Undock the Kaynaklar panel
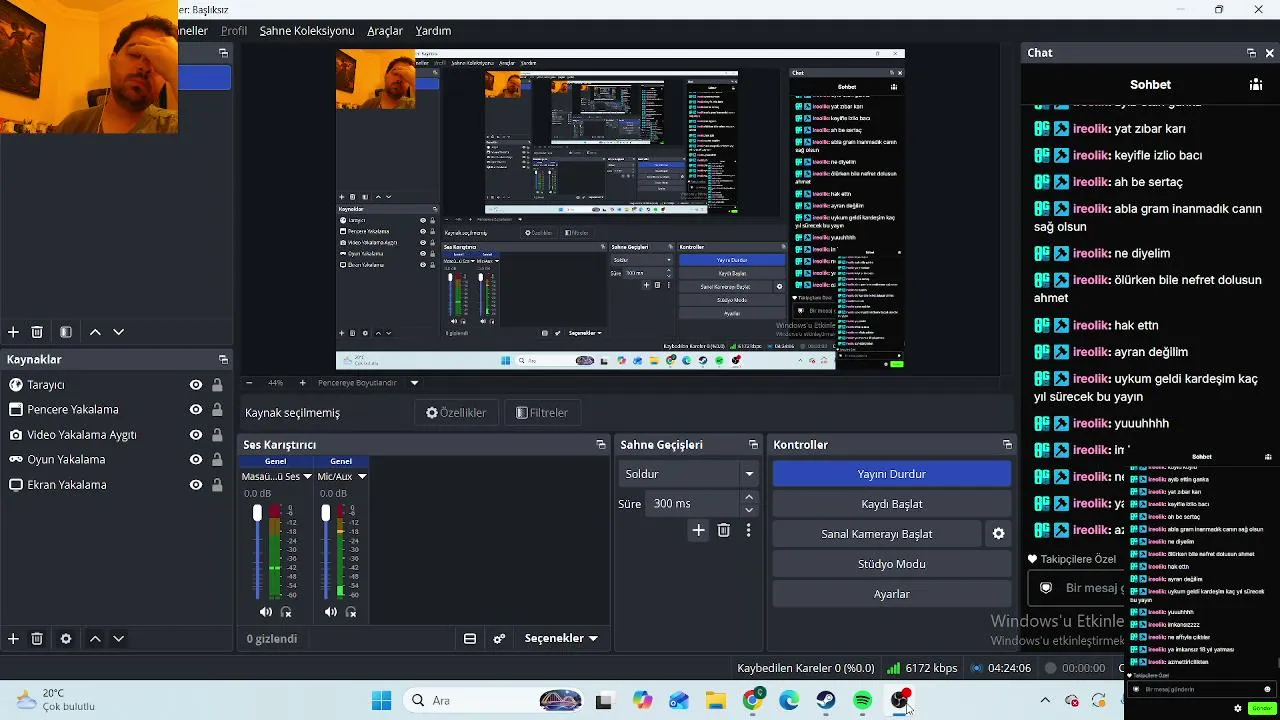 click(223, 360)
